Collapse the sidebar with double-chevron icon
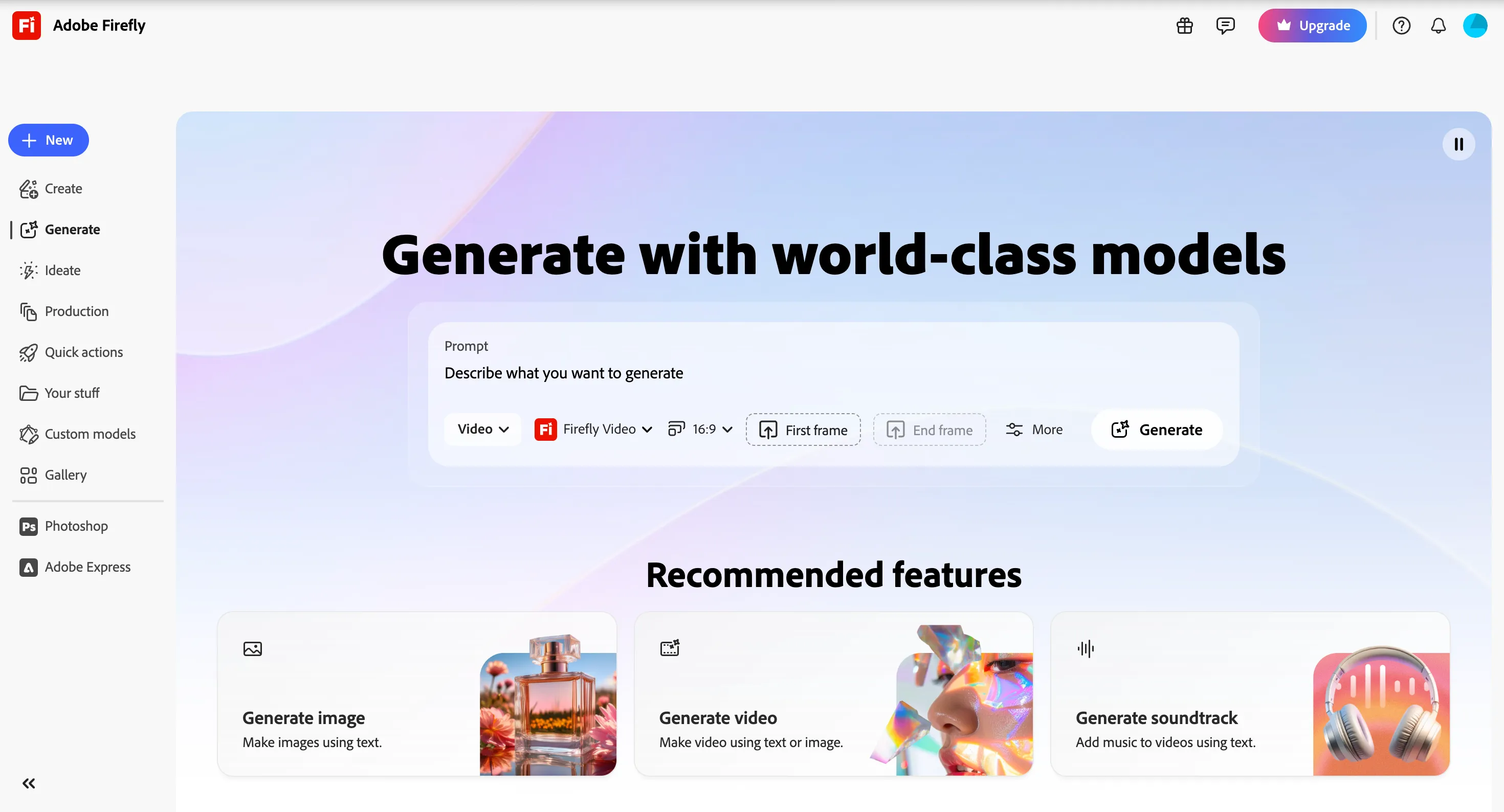1504x812 pixels. tap(29, 783)
